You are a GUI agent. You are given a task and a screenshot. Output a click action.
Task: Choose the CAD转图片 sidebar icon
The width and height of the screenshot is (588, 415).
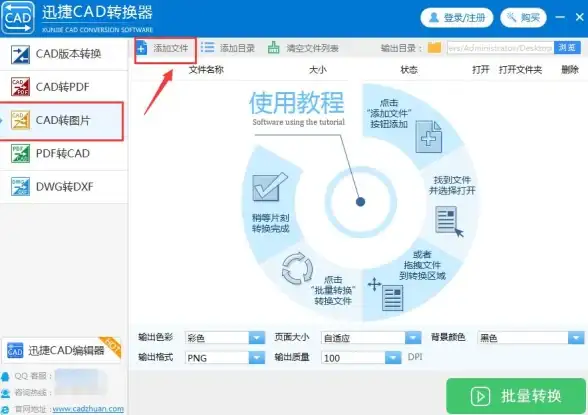[x=20, y=120]
